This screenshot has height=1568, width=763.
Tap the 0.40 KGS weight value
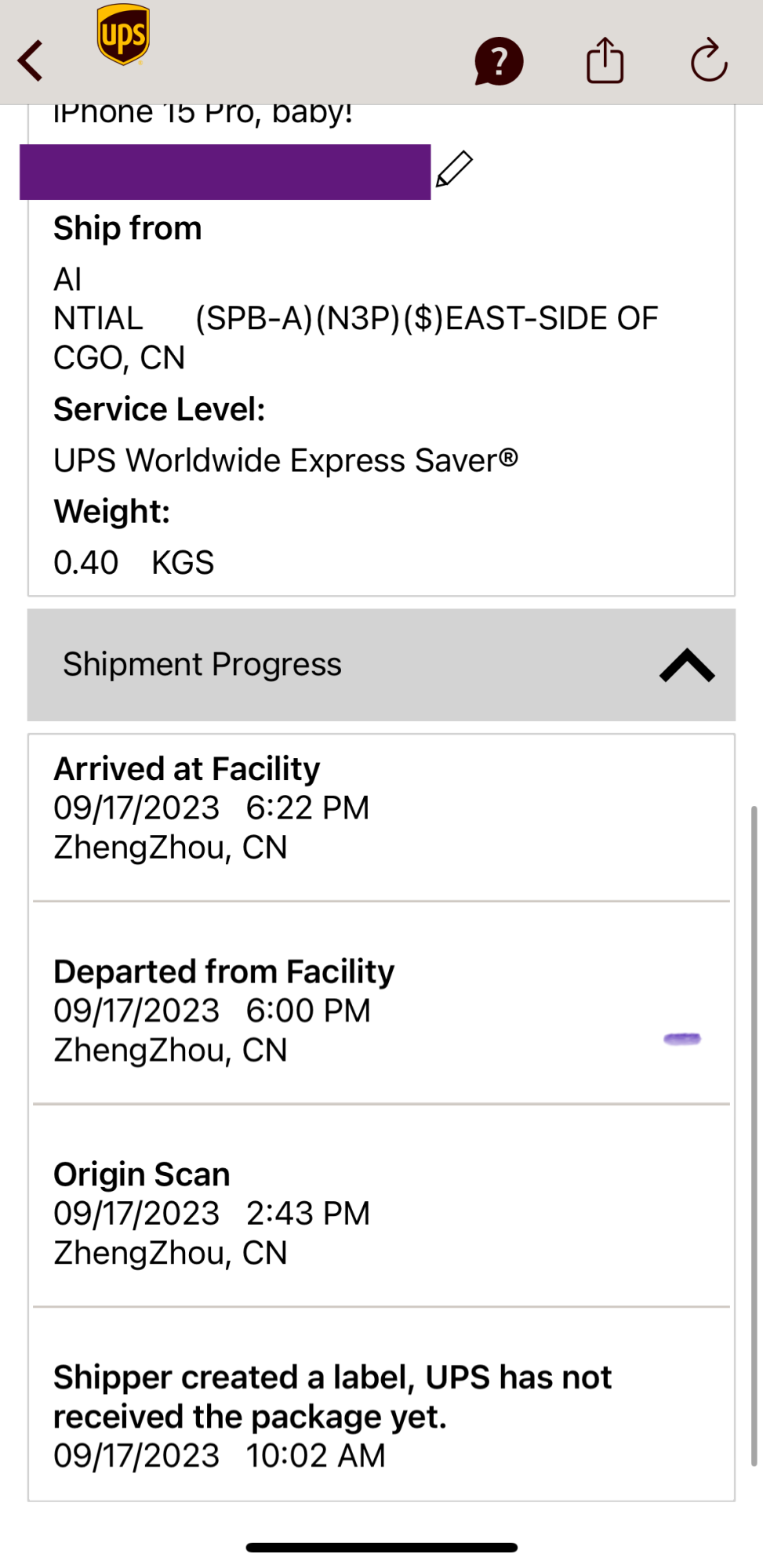(x=133, y=563)
